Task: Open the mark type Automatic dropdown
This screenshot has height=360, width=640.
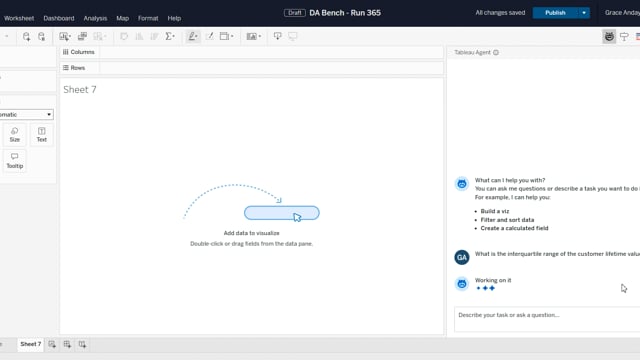Action: 26,115
